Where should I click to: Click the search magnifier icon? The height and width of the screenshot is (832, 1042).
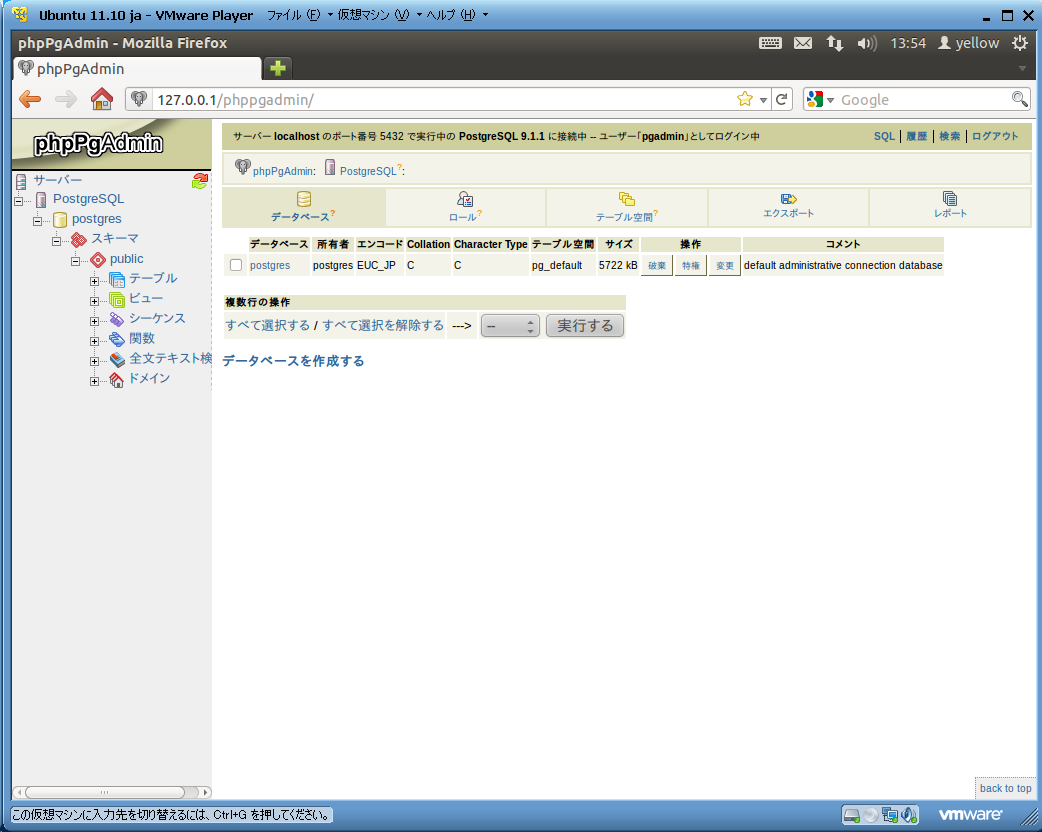tap(1019, 99)
